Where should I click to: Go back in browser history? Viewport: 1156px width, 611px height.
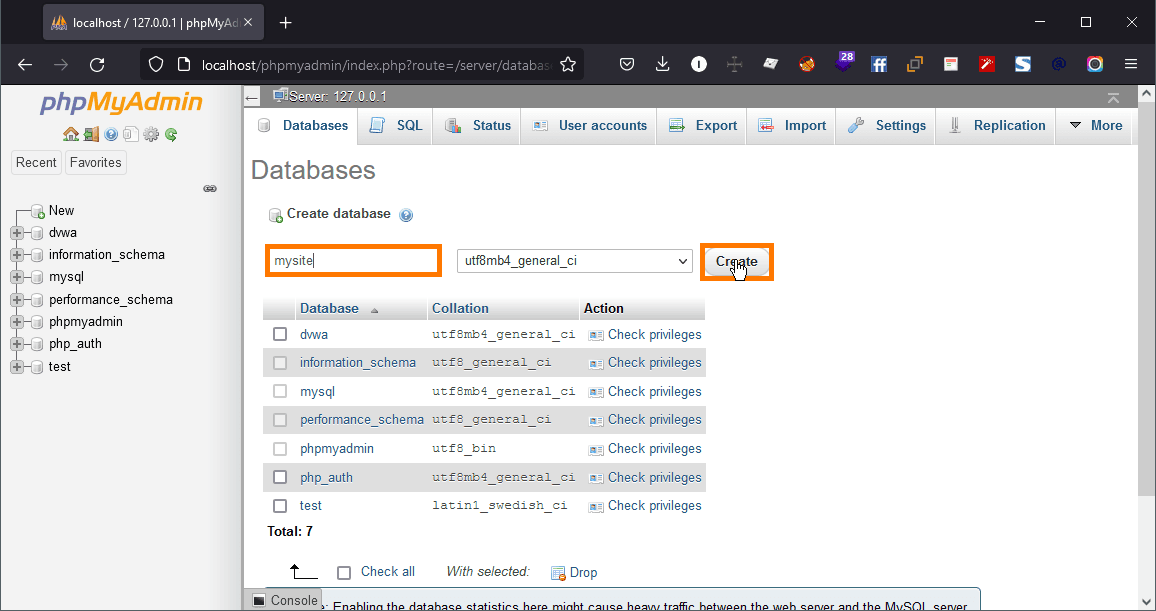click(25, 65)
